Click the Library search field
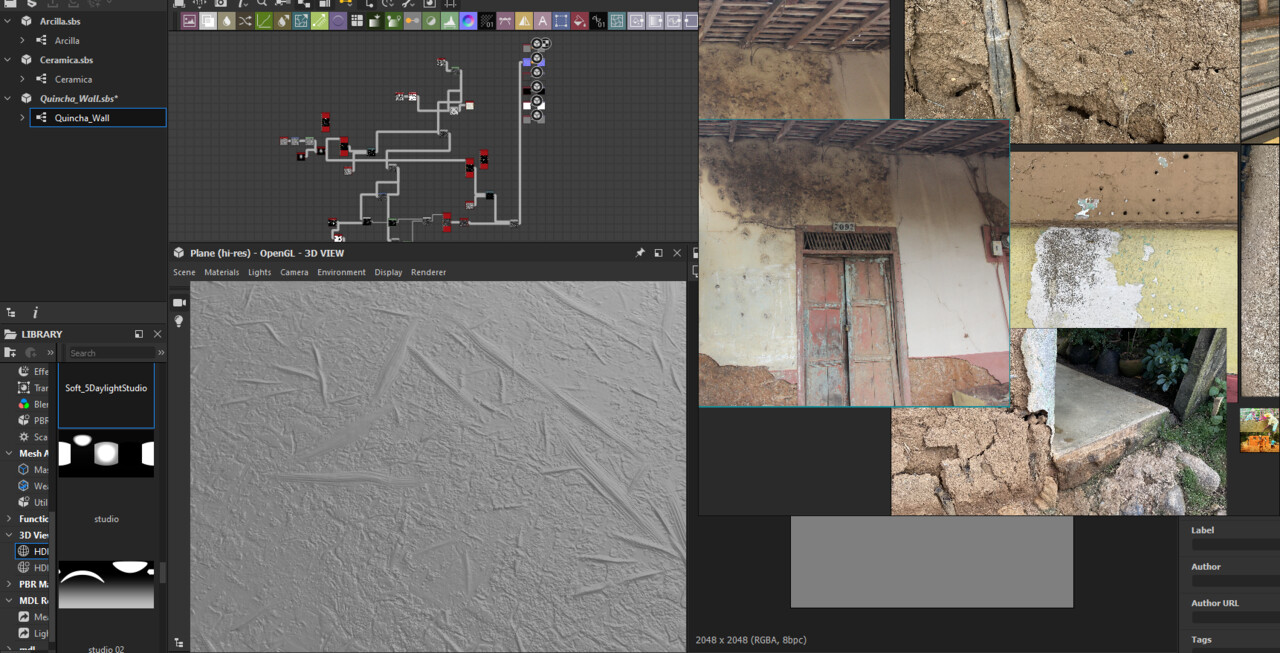Screen dimensions: 1280x653 (111, 353)
